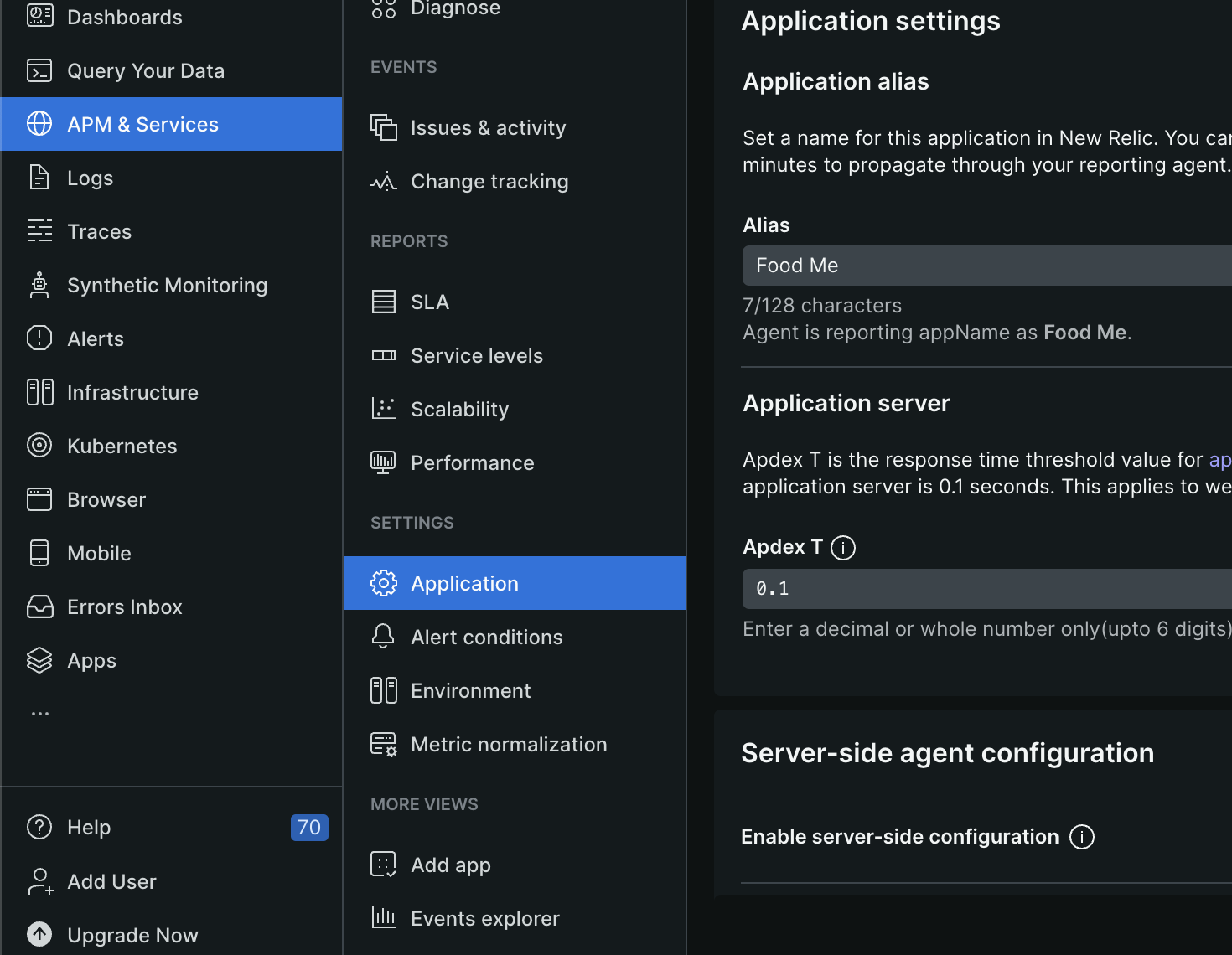Image resolution: width=1232 pixels, height=955 pixels.
Task: Select Application under Settings
Action: click(x=515, y=583)
